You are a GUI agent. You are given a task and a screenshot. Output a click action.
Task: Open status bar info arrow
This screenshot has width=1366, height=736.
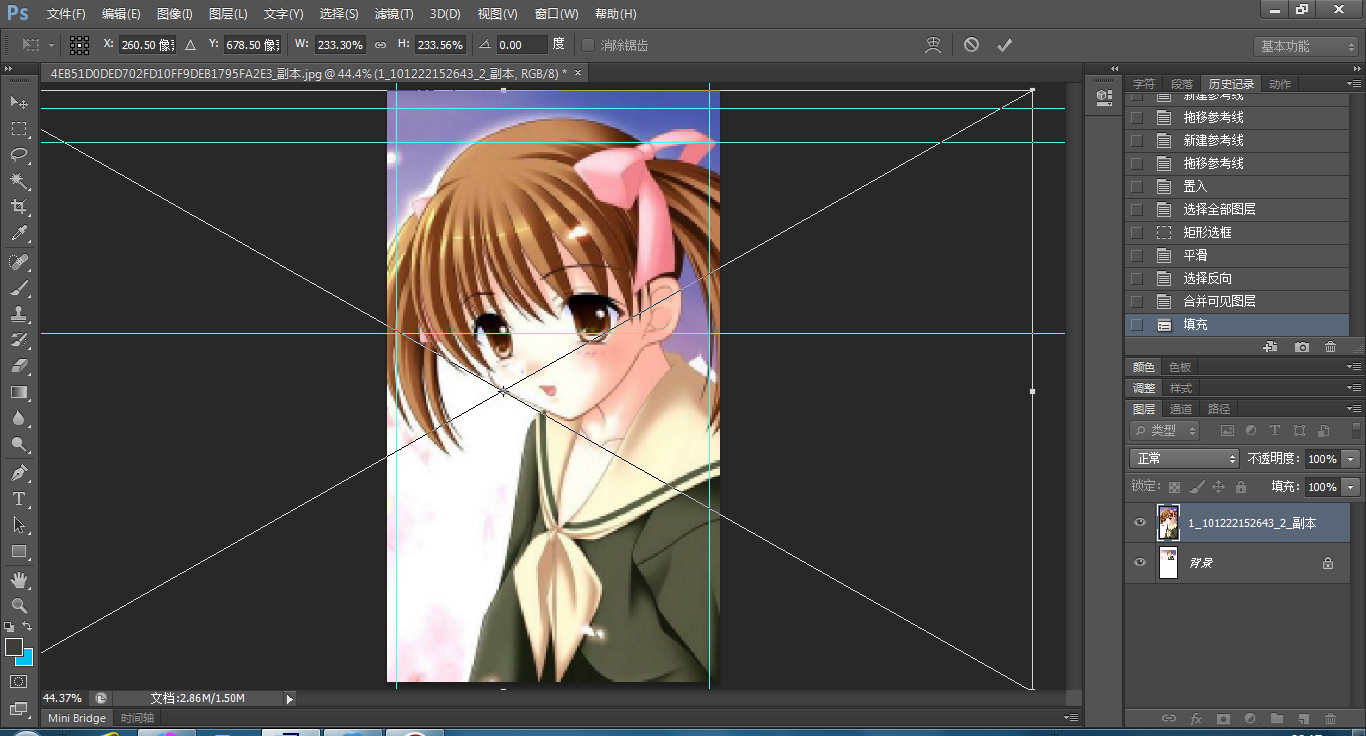click(290, 698)
